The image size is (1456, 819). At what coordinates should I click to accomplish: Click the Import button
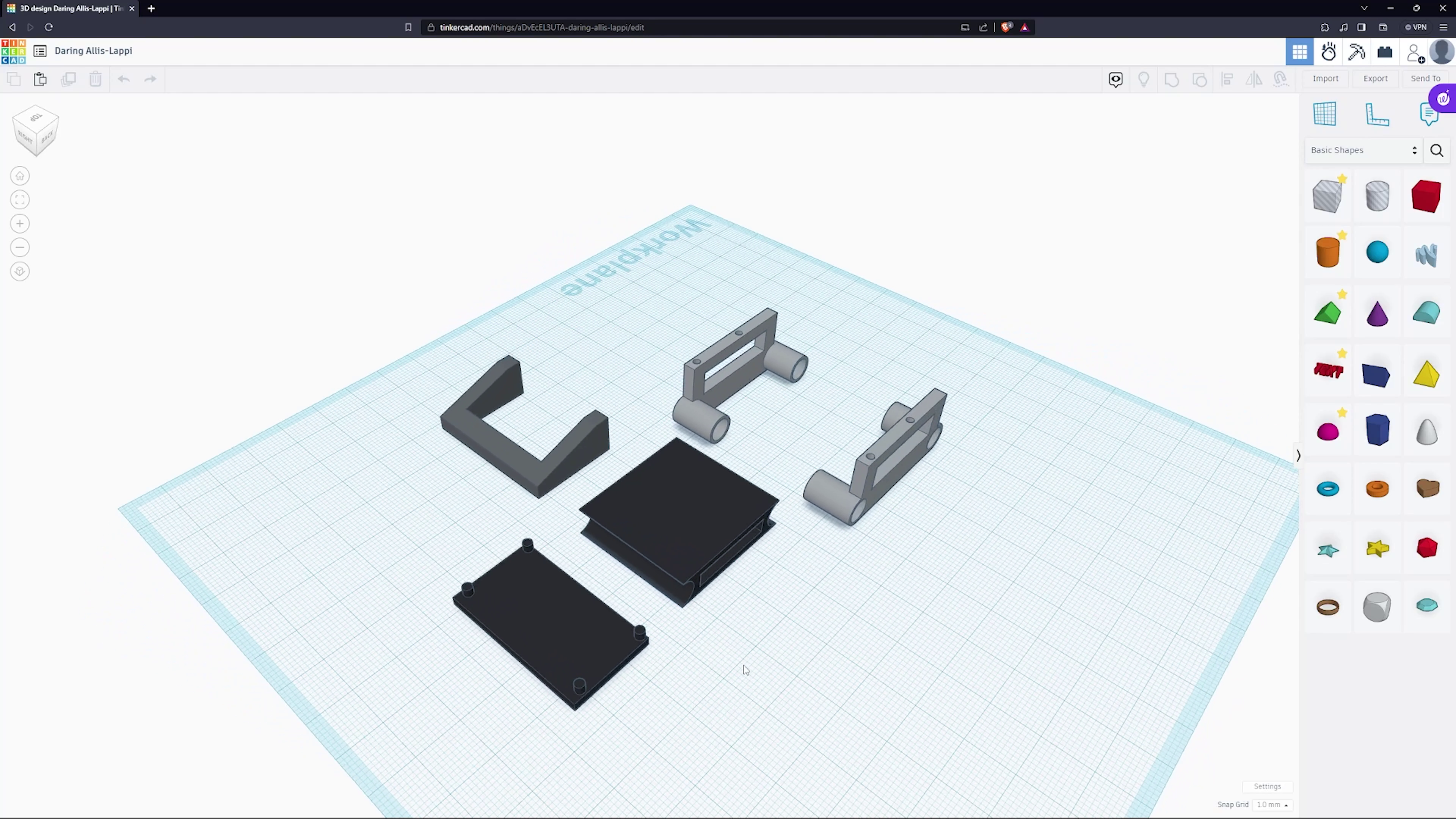coord(1326,78)
